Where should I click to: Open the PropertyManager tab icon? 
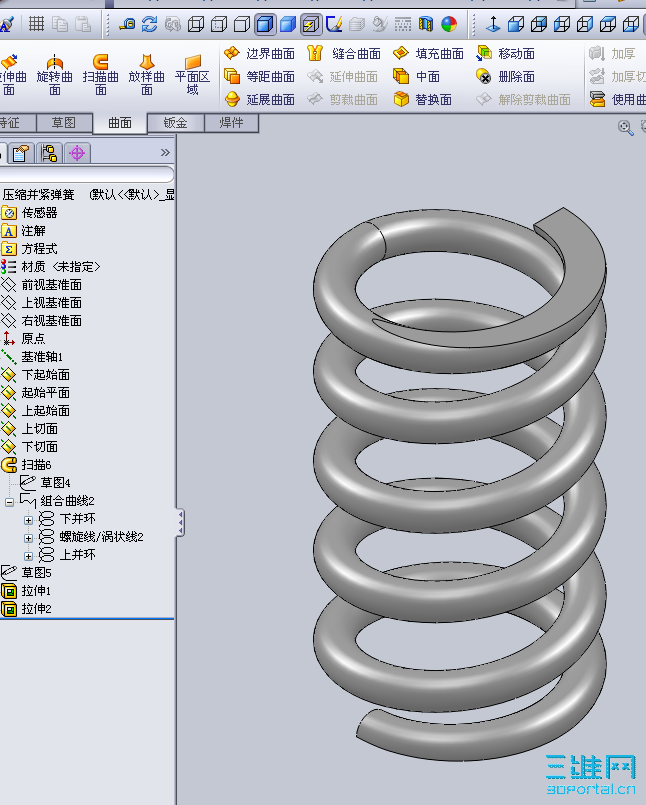click(x=21, y=153)
